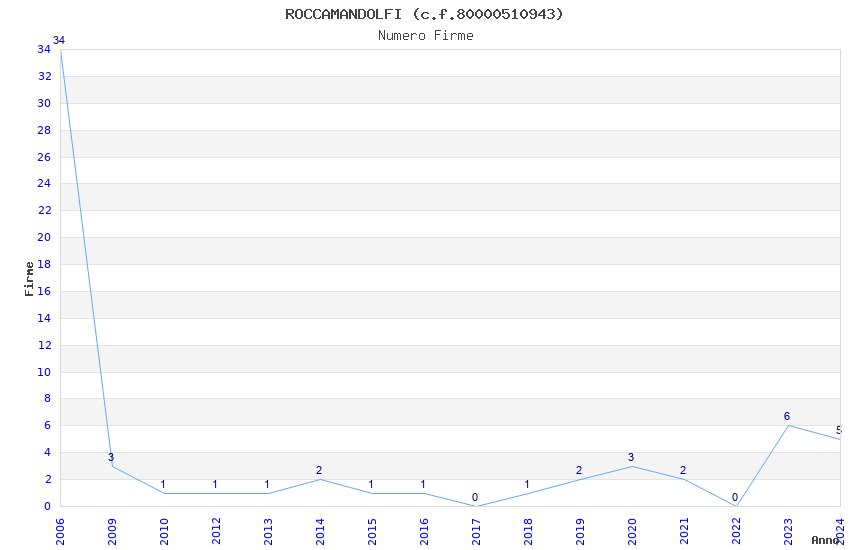850x550 pixels.
Task: Click the Anno x-axis title
Action: coord(825,540)
